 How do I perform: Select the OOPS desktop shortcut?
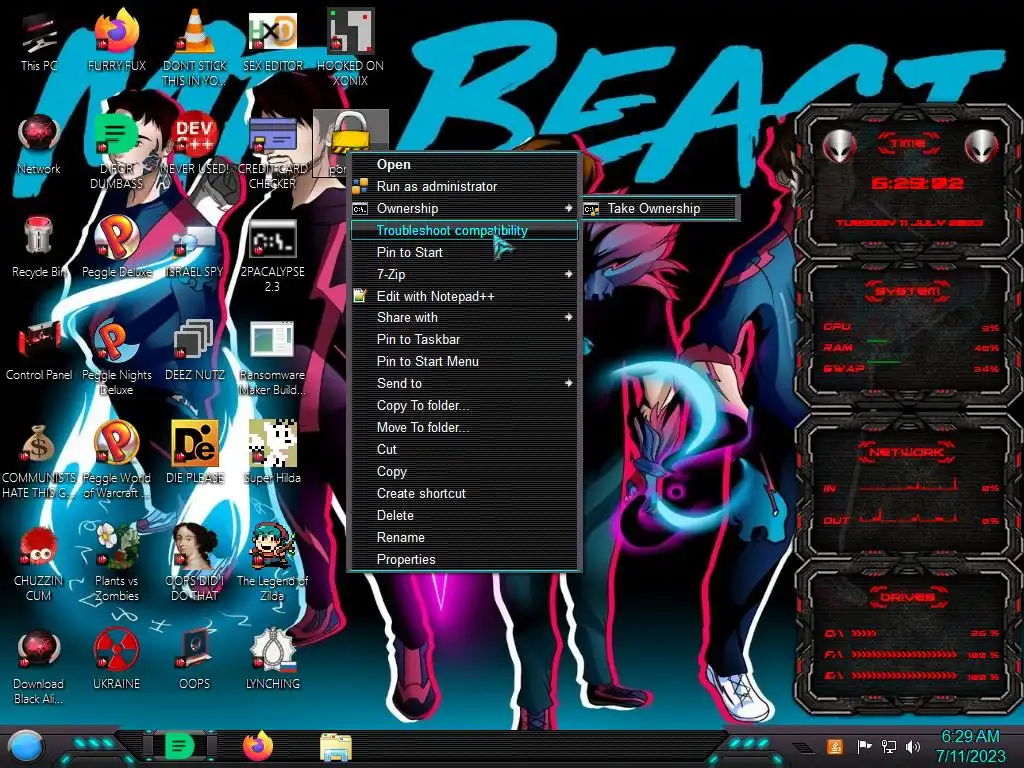[x=195, y=660]
